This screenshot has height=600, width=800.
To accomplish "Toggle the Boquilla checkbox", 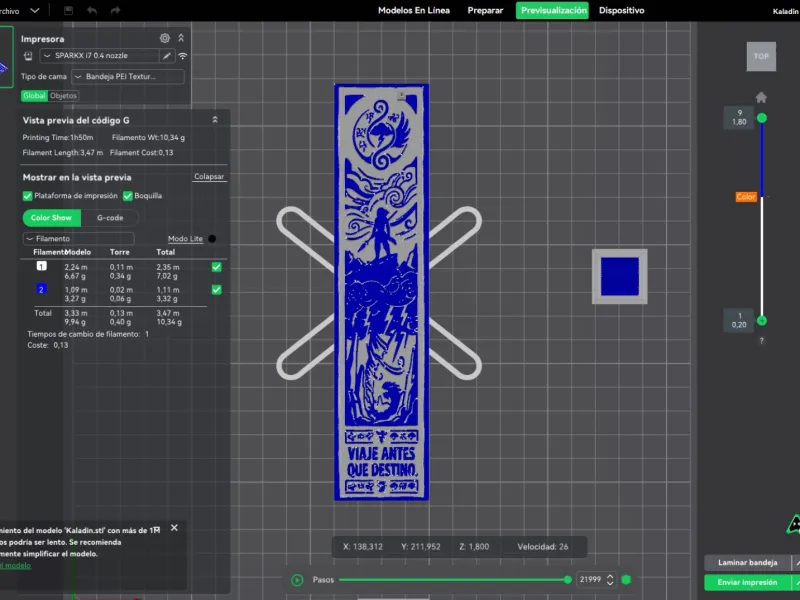I will coord(128,196).
